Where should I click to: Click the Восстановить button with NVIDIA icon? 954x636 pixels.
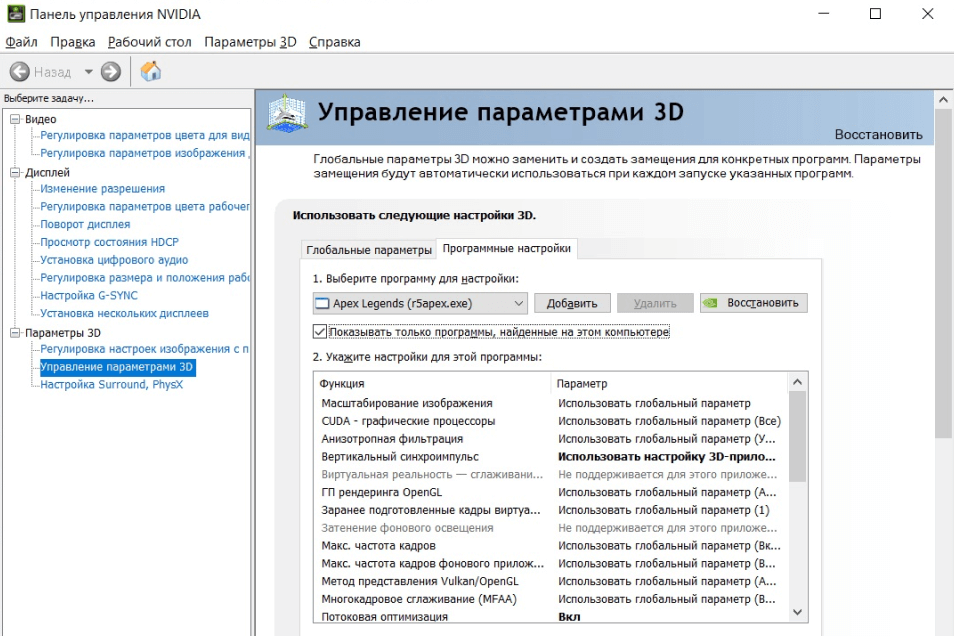click(x=753, y=303)
